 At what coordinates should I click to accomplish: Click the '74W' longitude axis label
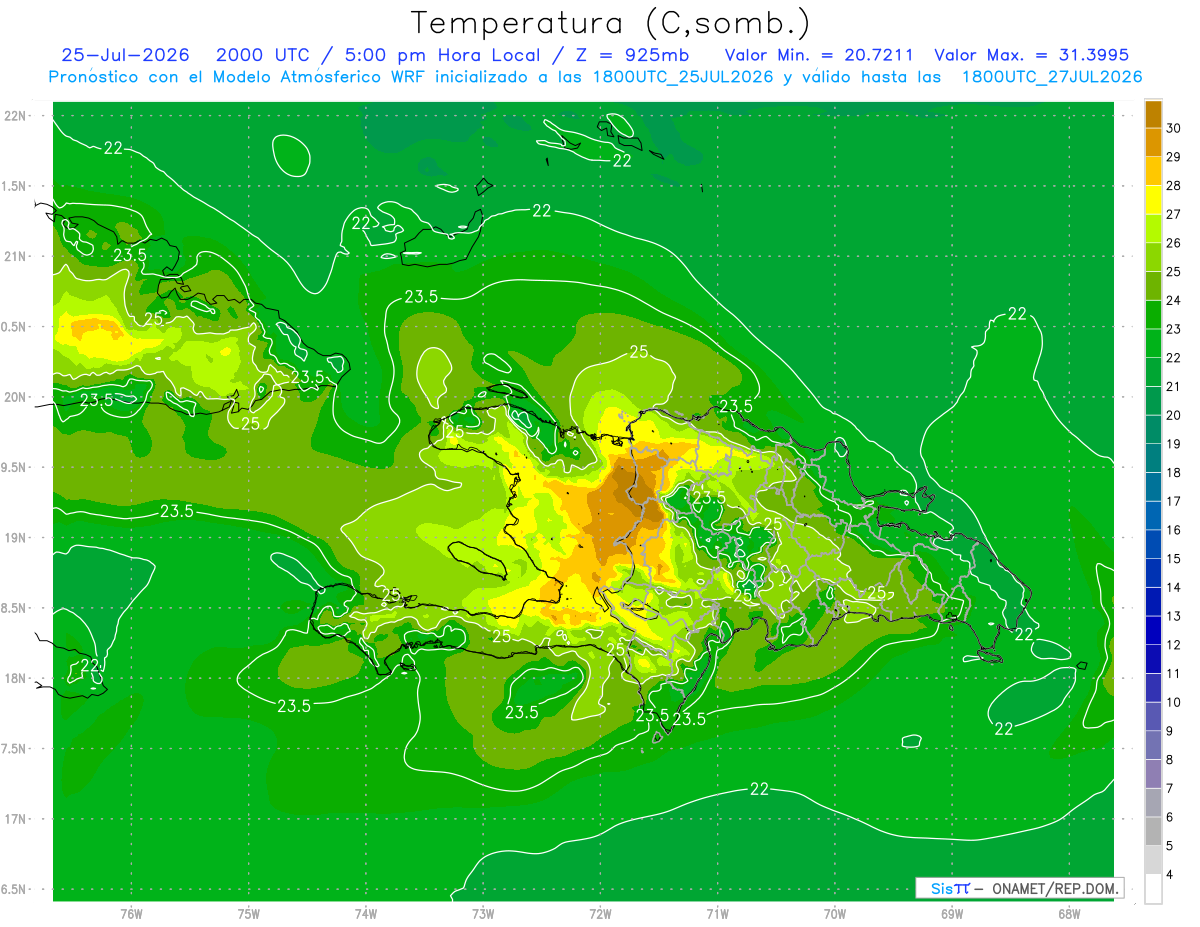(x=366, y=914)
